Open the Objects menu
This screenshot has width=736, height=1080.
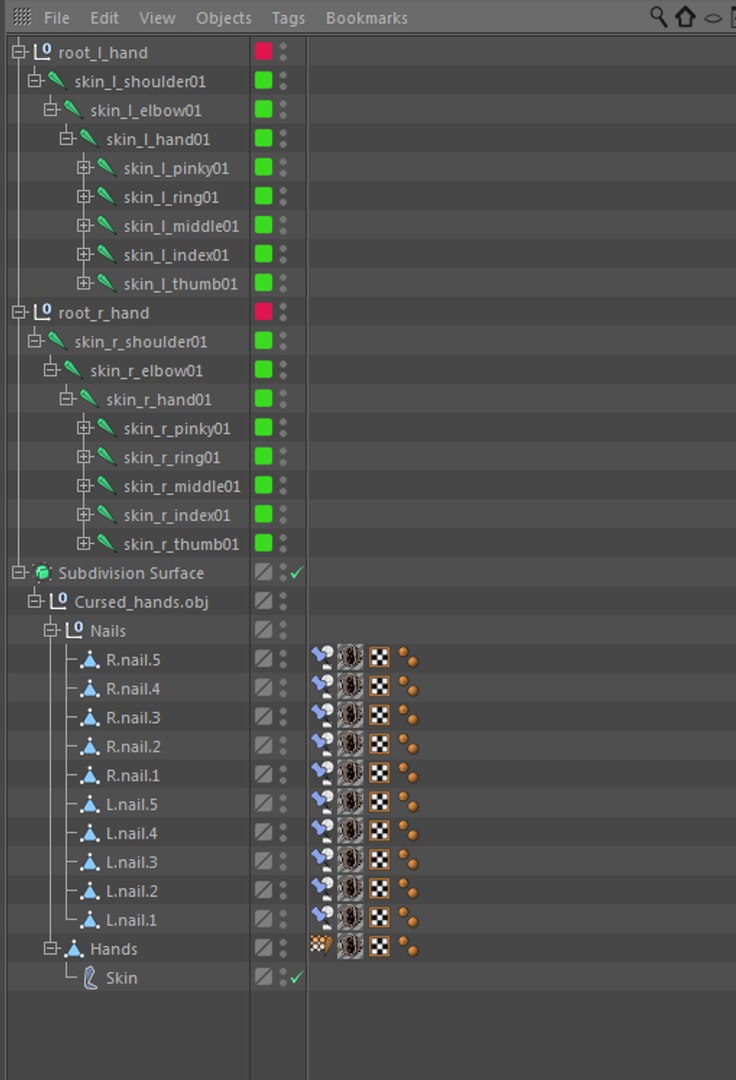[224, 18]
